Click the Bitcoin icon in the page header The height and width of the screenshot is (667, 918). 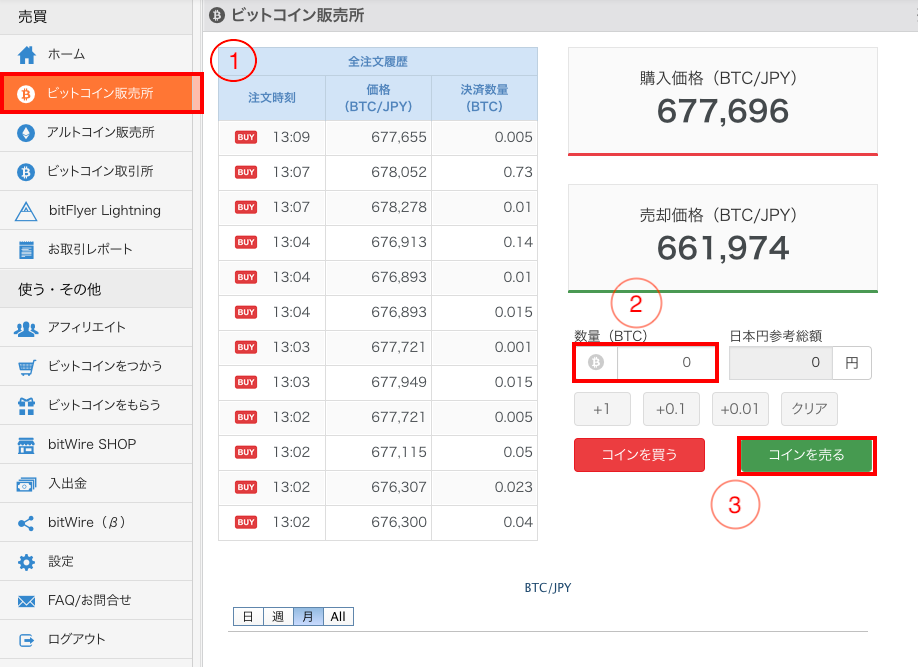pyautogui.click(x=217, y=15)
